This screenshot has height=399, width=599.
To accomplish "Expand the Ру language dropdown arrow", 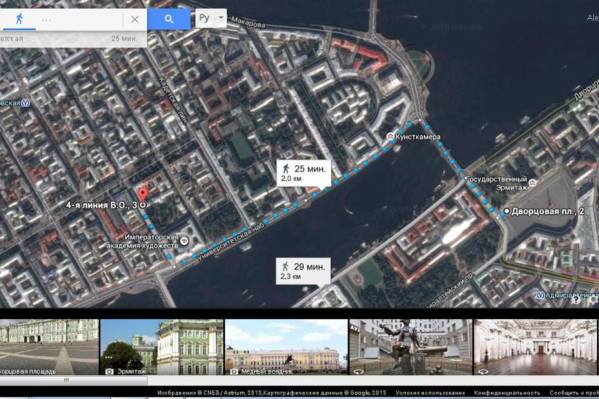I will pyautogui.click(x=221, y=18).
